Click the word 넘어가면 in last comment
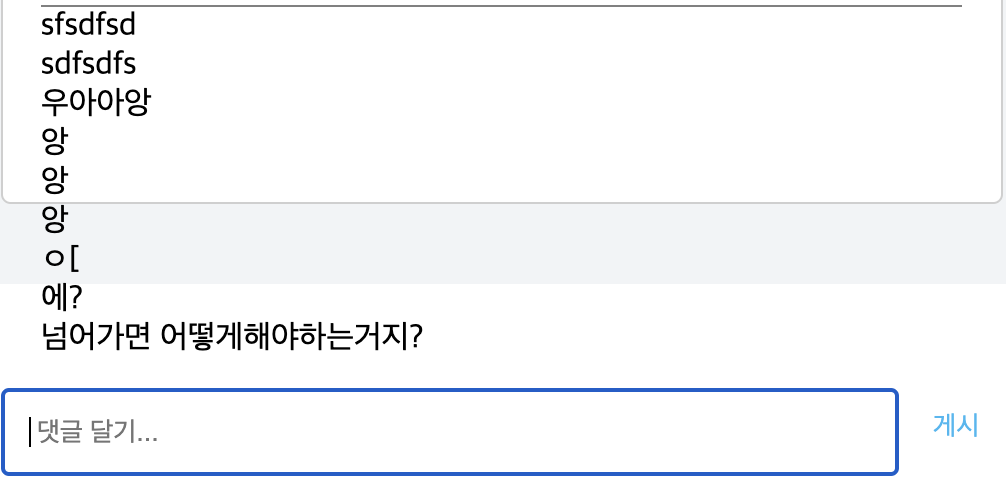 pos(96,336)
